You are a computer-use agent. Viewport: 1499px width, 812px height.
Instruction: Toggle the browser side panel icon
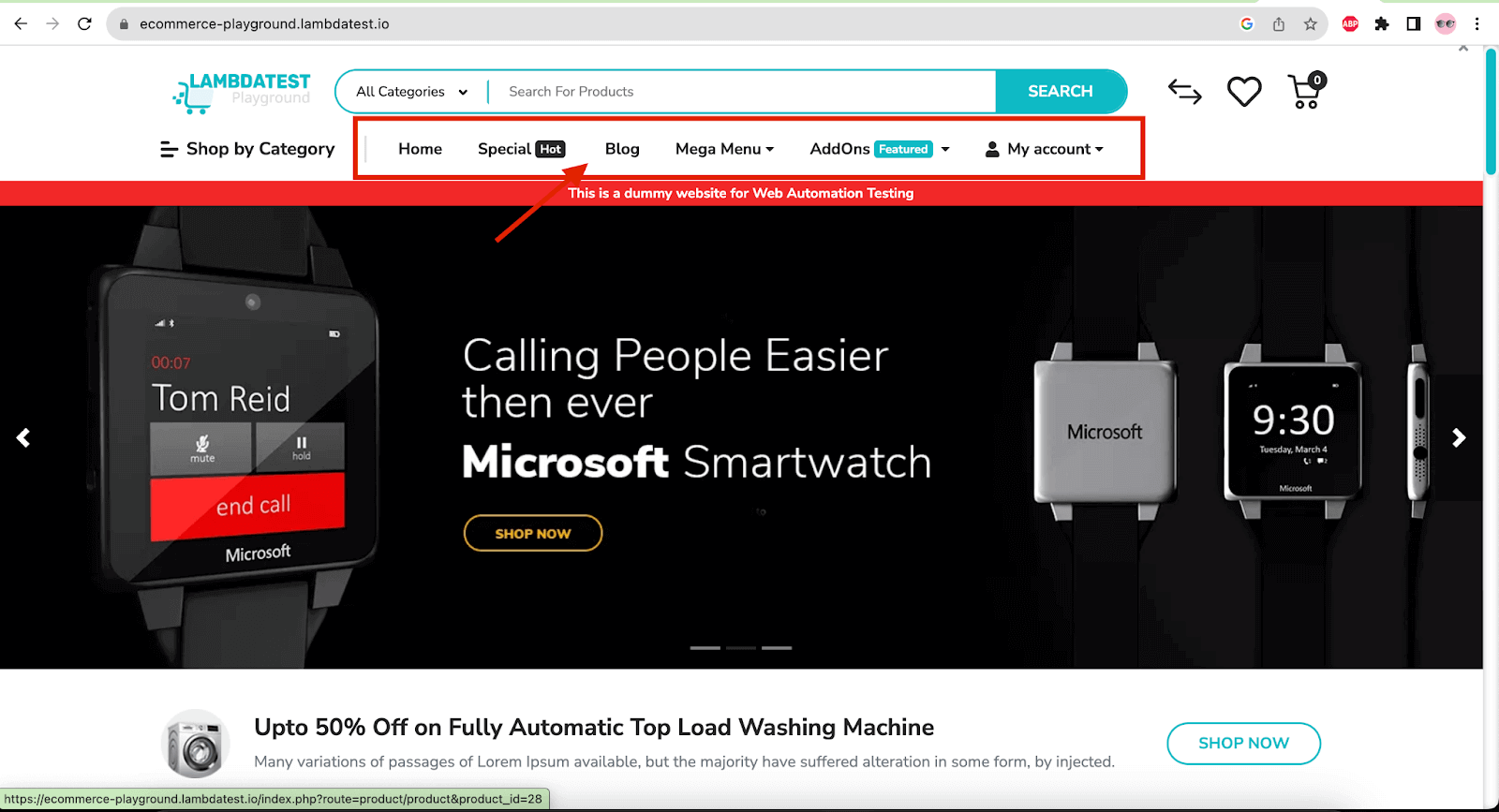[x=1414, y=24]
